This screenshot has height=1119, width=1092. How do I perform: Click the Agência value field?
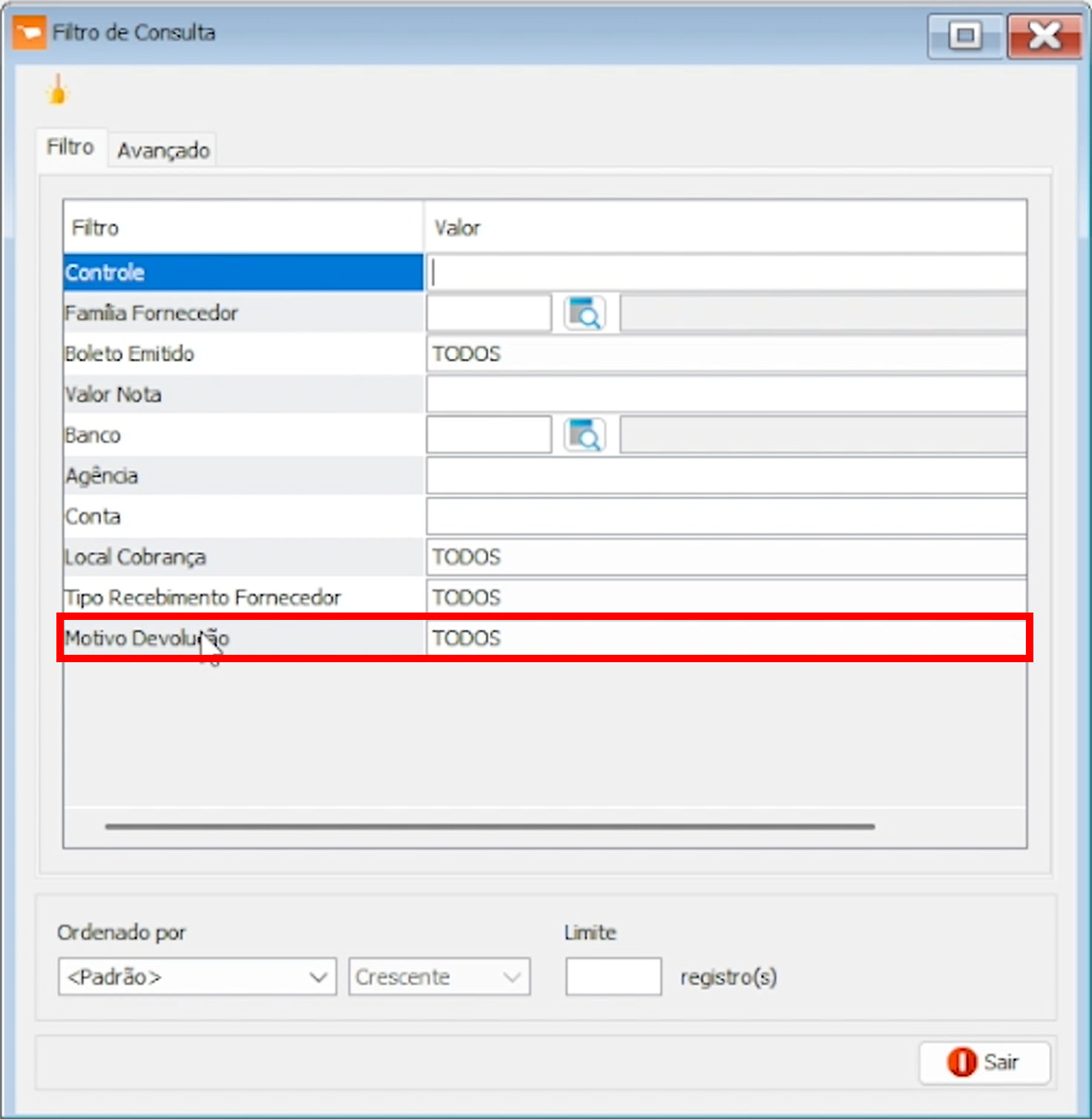[x=726, y=476]
